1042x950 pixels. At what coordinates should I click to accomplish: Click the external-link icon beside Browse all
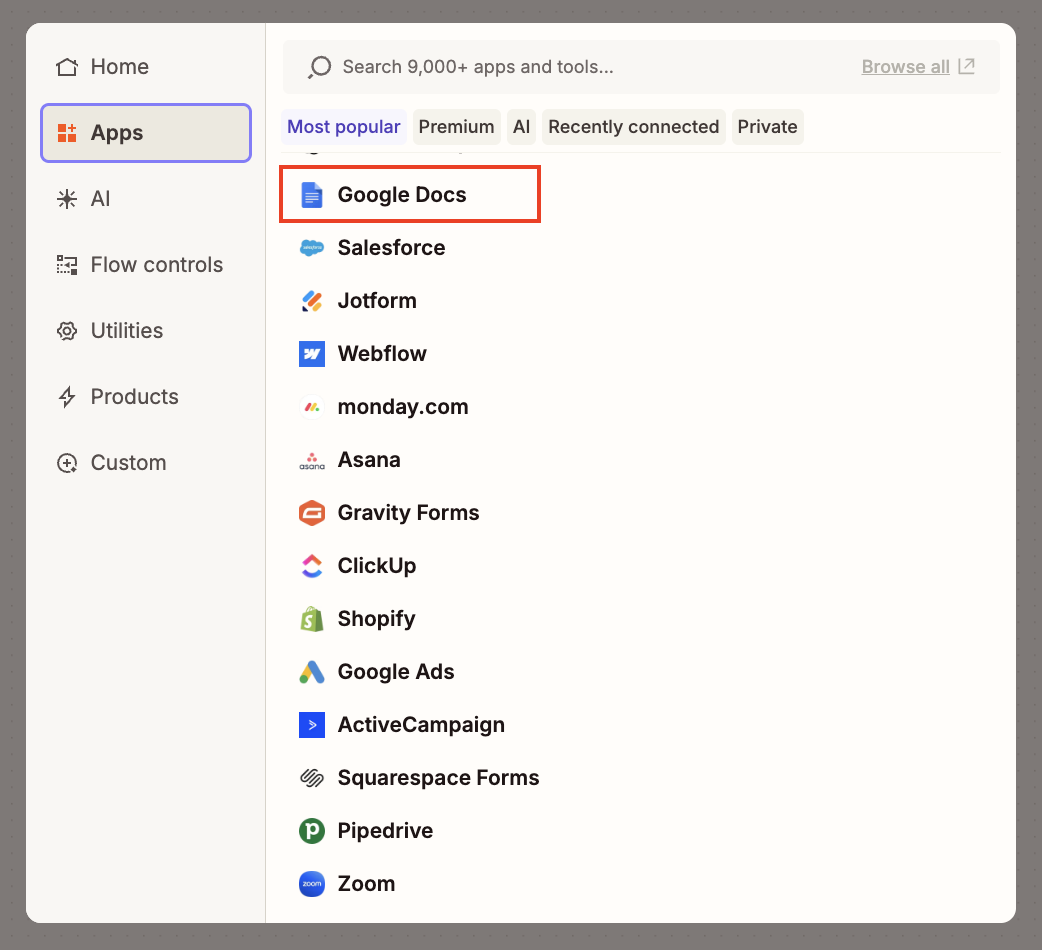pyautogui.click(x=967, y=66)
